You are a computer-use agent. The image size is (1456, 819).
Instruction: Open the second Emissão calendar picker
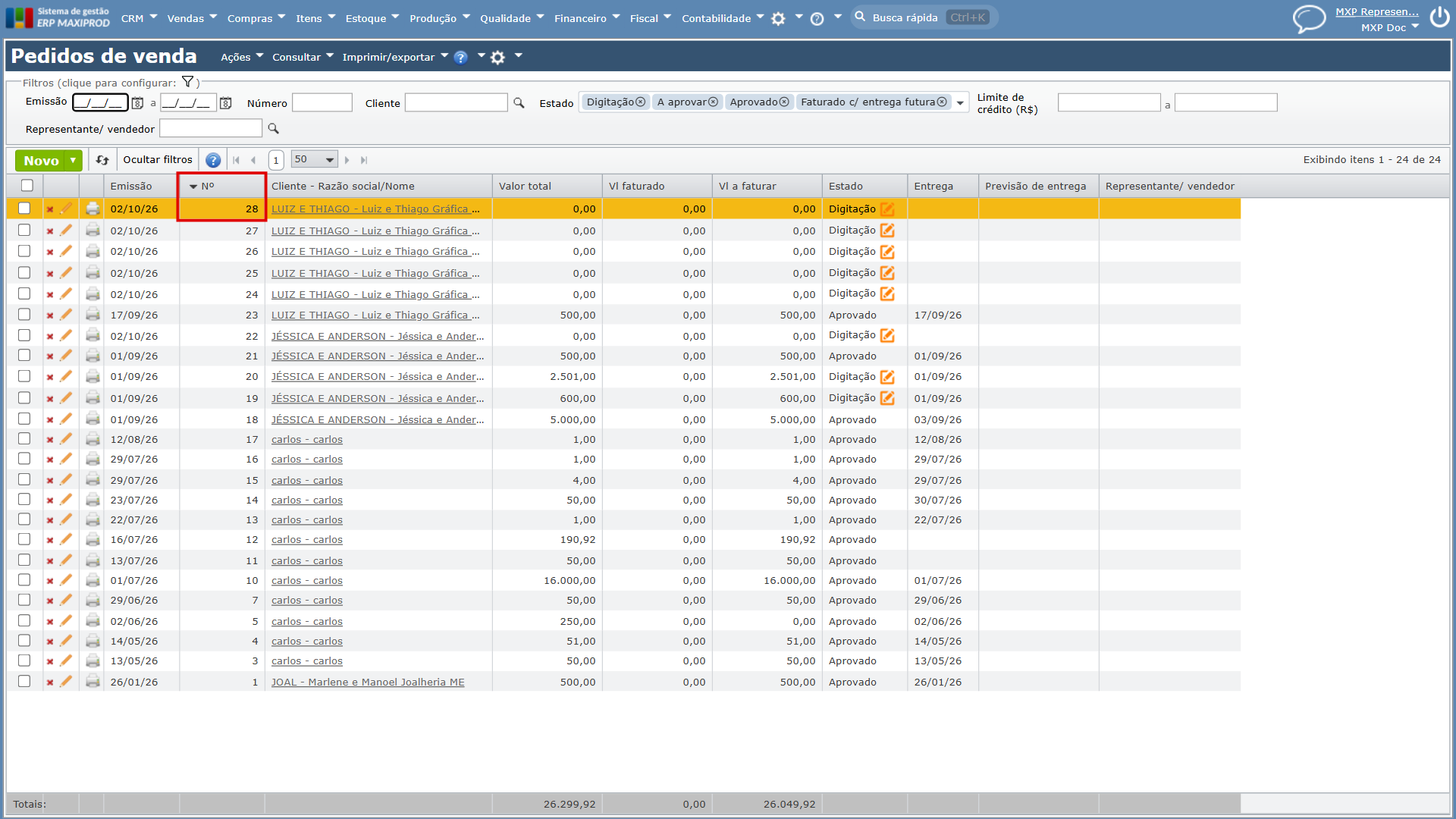click(225, 103)
